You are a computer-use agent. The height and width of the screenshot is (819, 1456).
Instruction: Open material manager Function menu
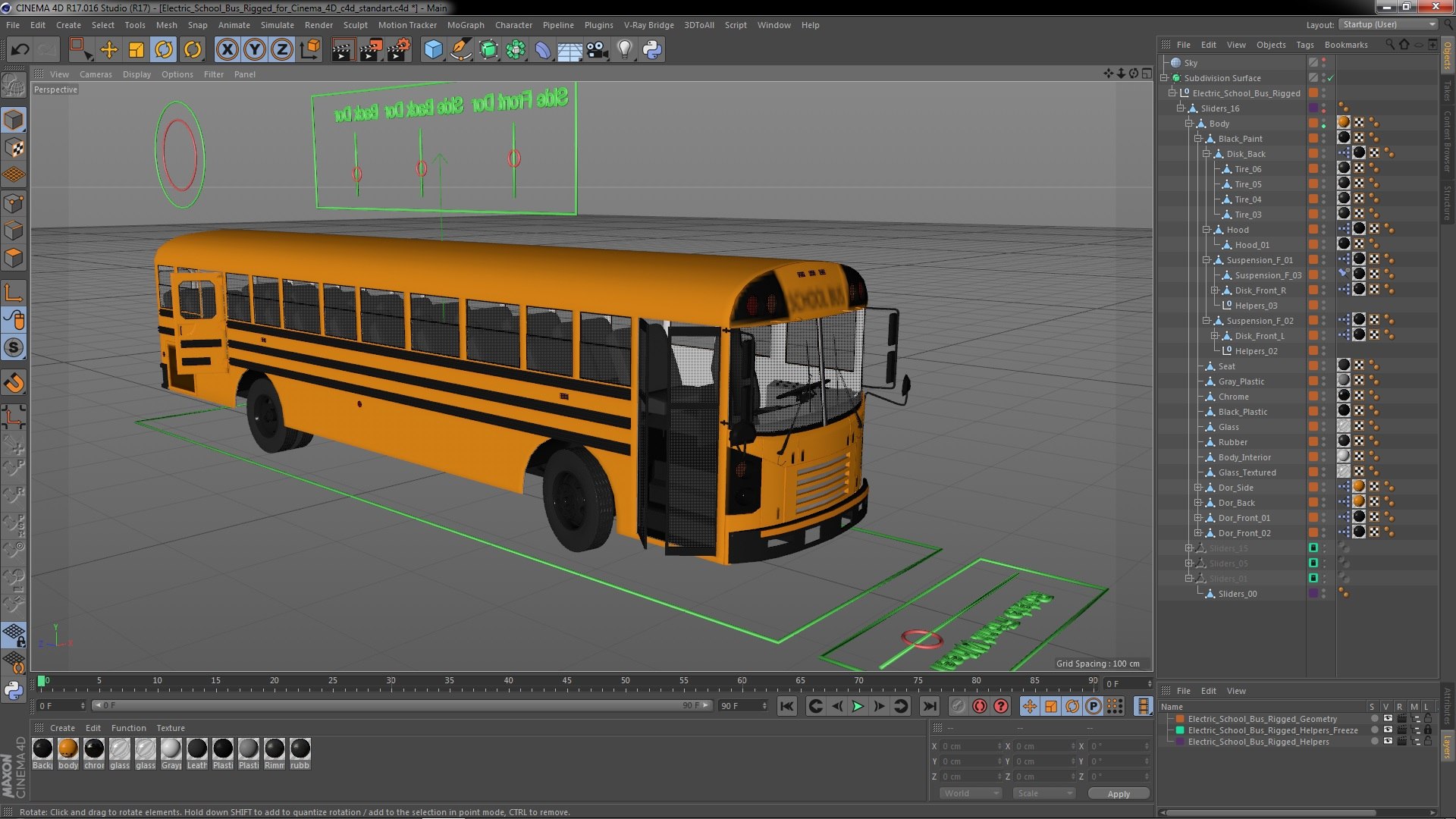(x=128, y=728)
